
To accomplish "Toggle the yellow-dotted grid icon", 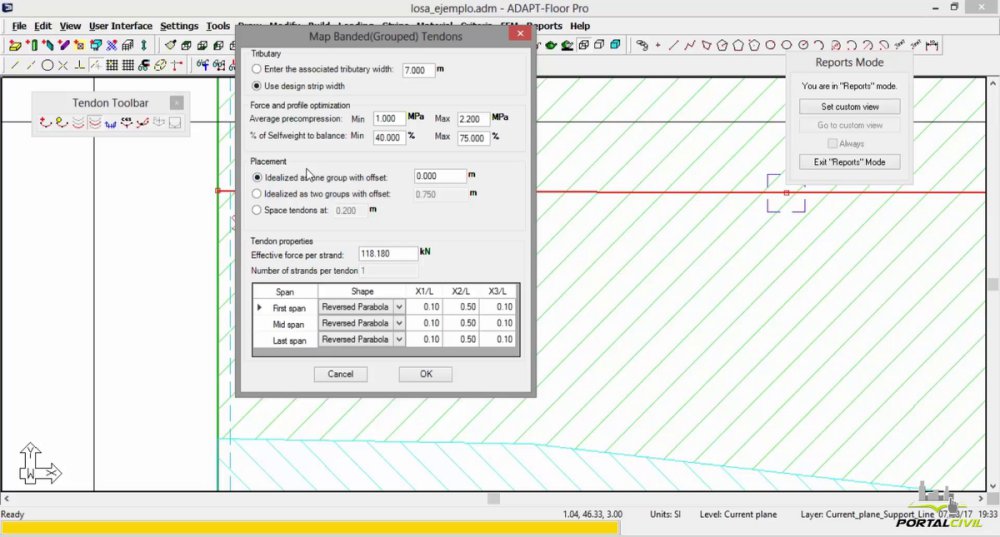I will coord(112,65).
